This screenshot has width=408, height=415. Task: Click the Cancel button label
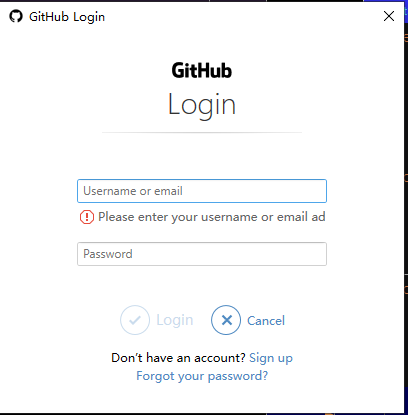pyautogui.click(x=266, y=321)
